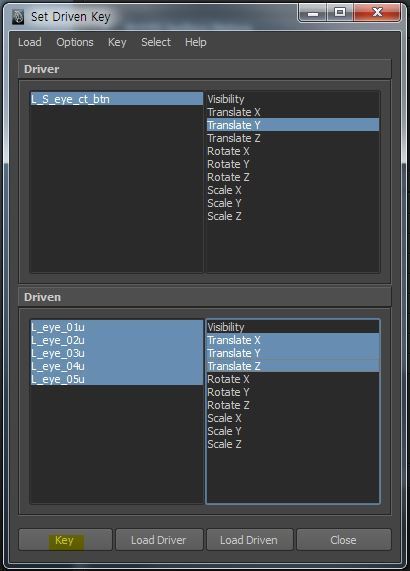The height and width of the screenshot is (571, 410).
Task: Select Scale Y in the Driven attributes
Action: tap(293, 431)
